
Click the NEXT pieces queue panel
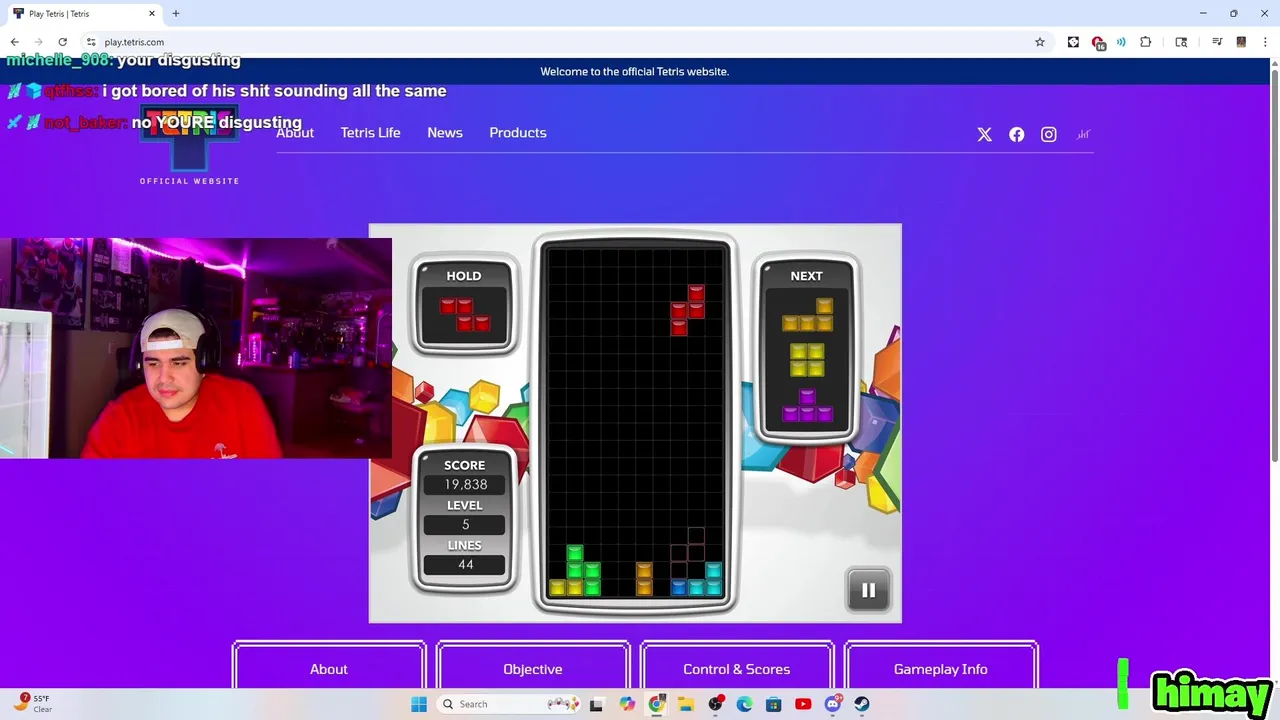pyautogui.click(x=807, y=350)
